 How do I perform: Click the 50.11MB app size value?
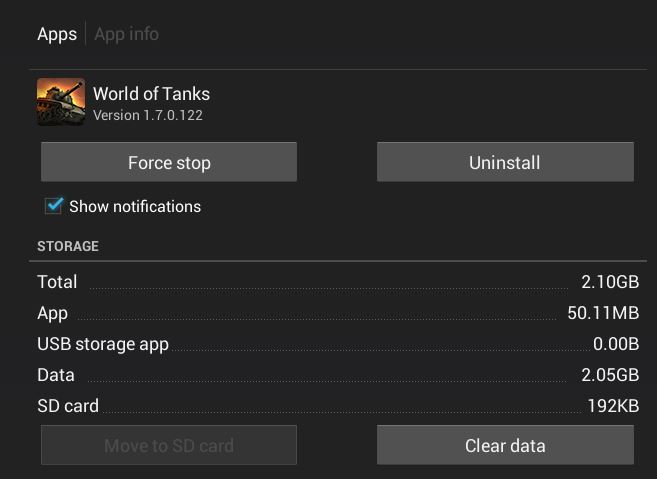[x=603, y=313]
